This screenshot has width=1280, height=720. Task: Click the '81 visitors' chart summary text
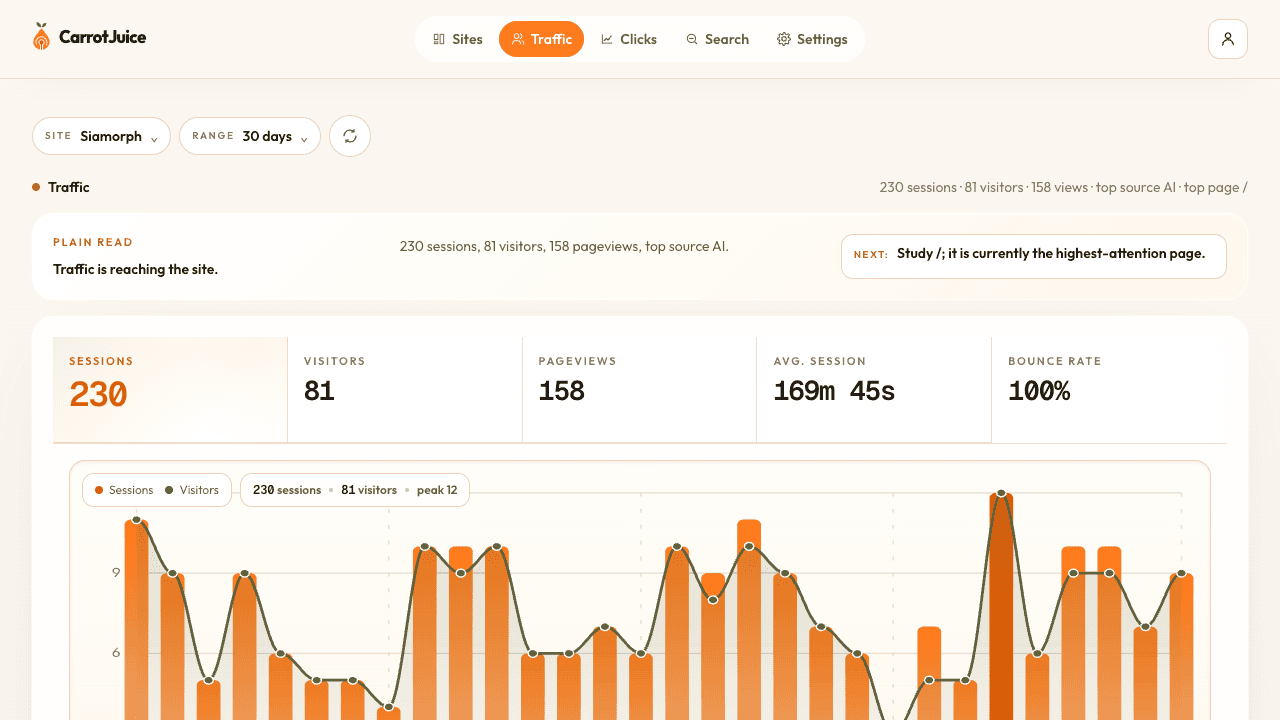tap(369, 490)
